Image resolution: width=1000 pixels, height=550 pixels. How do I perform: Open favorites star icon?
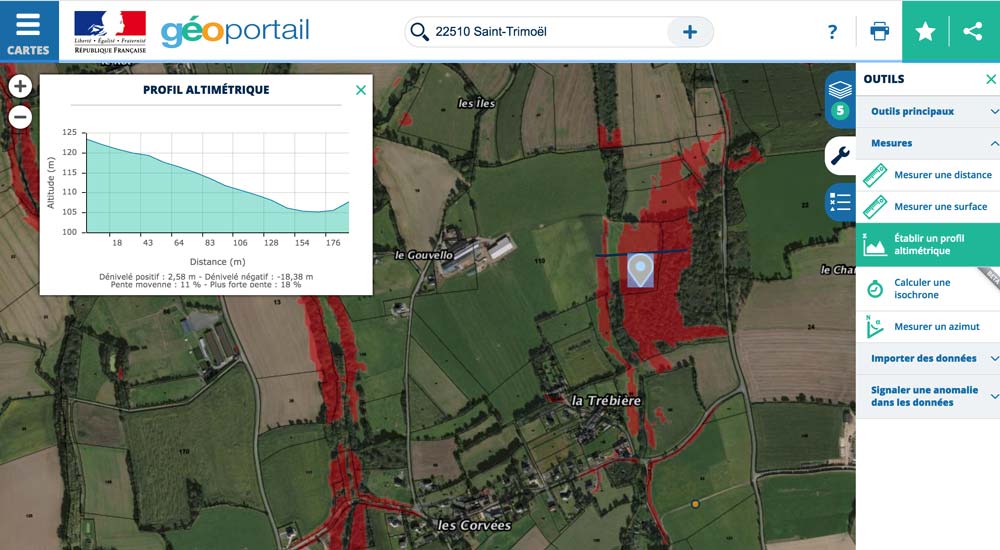tap(925, 31)
